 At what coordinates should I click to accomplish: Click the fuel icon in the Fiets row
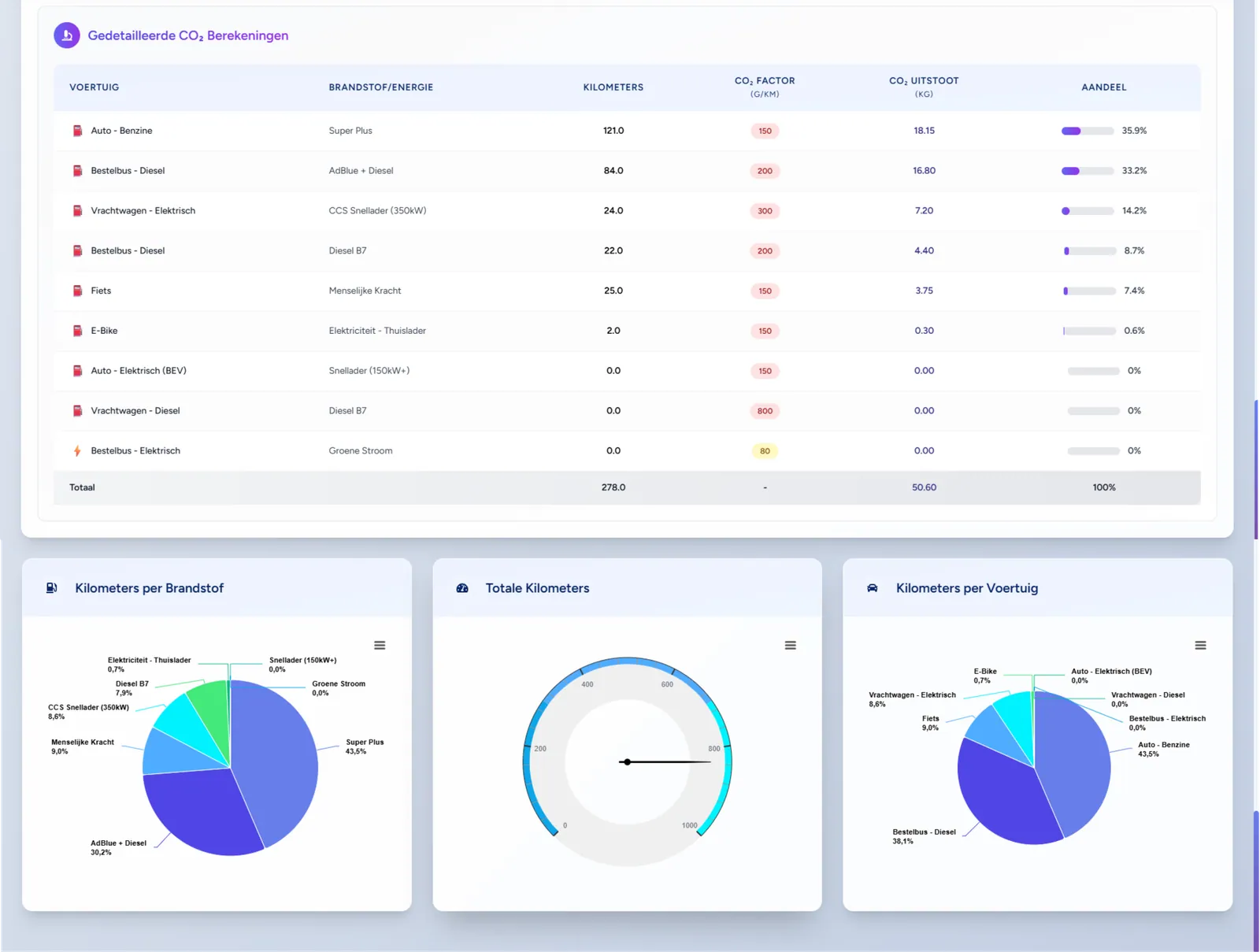point(77,291)
